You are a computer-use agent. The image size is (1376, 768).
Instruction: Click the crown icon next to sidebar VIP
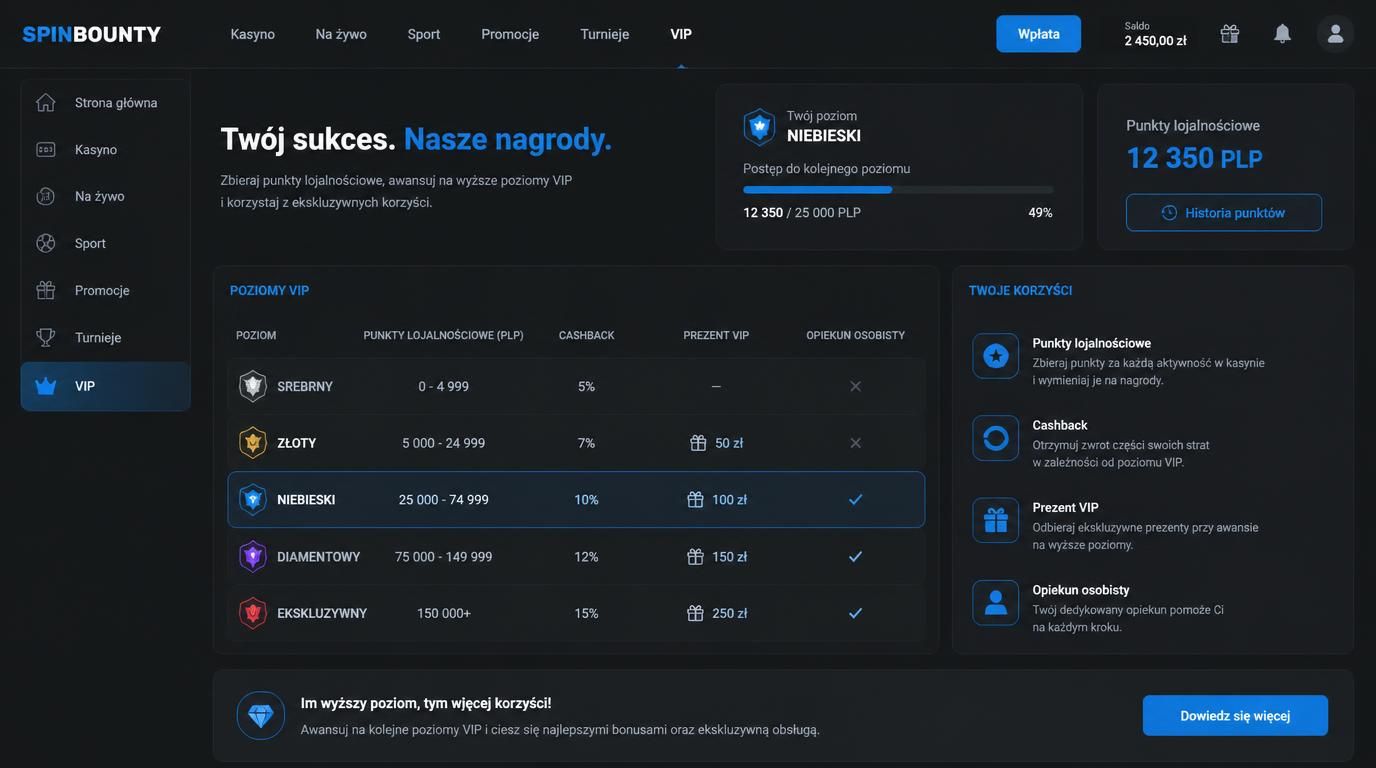point(46,386)
